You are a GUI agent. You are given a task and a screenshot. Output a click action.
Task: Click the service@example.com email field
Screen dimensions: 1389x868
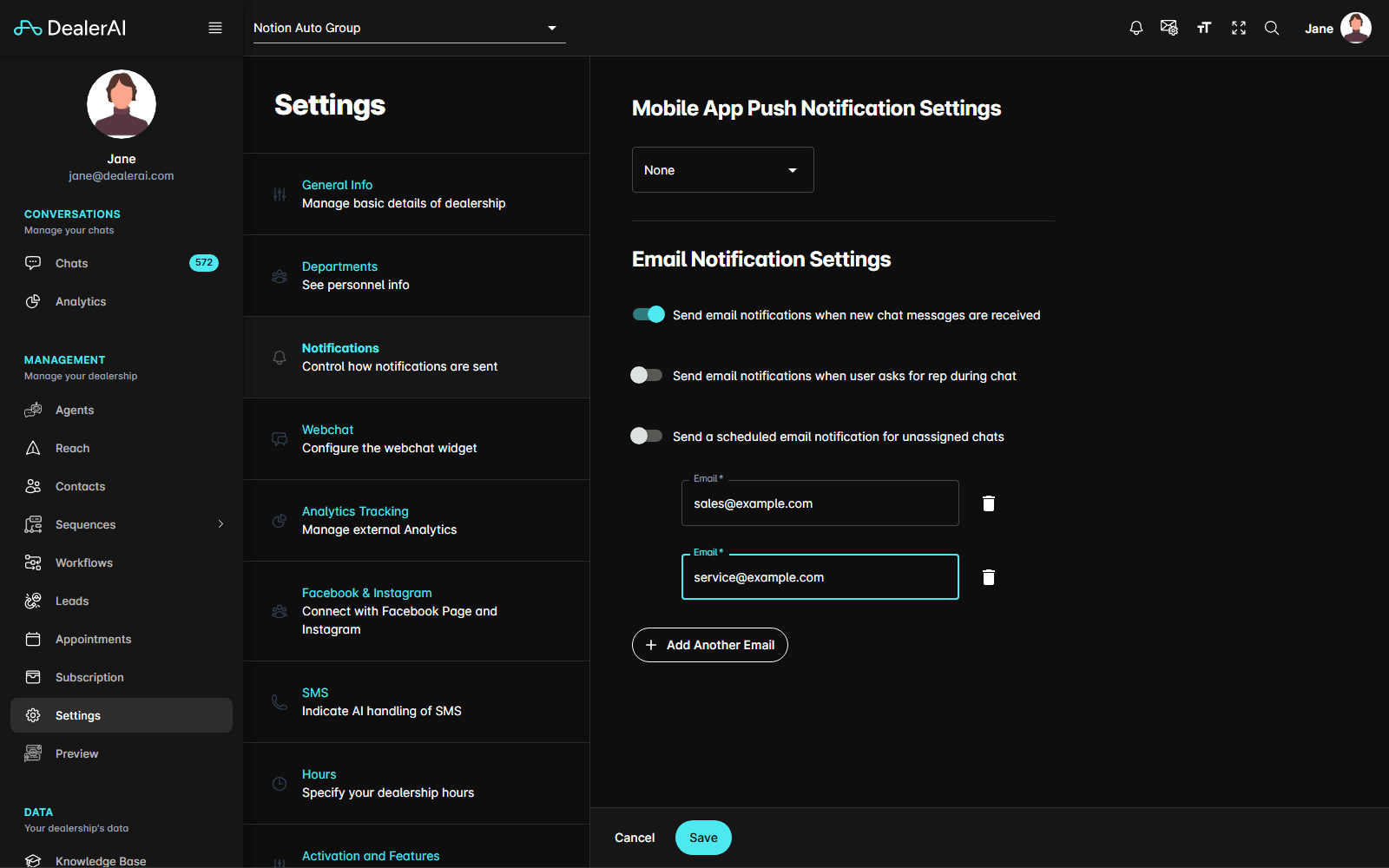(x=820, y=577)
